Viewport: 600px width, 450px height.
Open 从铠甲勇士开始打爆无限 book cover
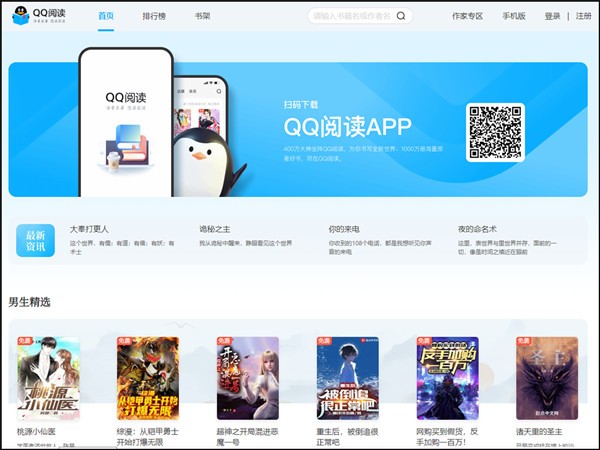[148, 378]
